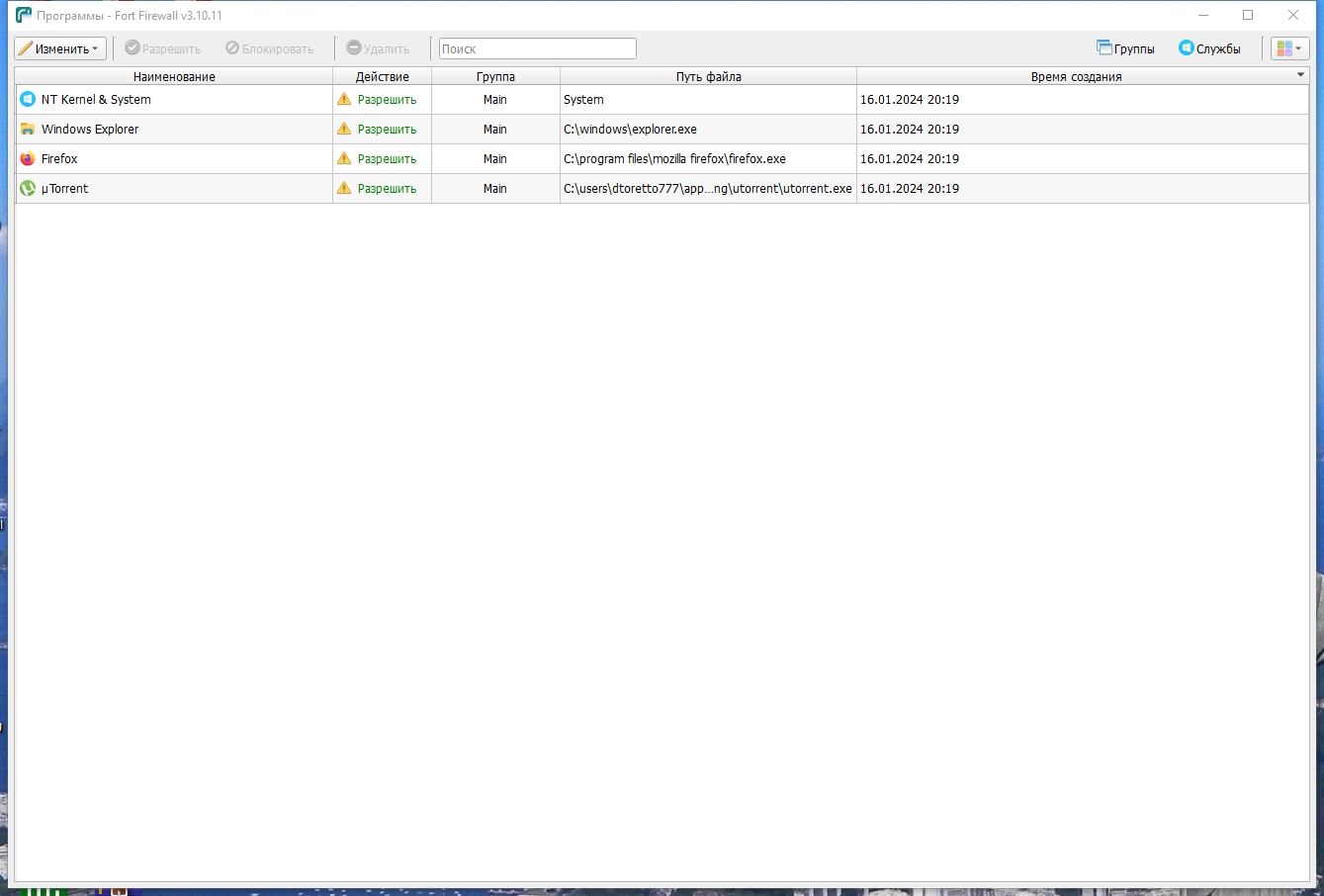Select the "Firefox" program name
Image resolution: width=1324 pixels, height=896 pixels.
pos(59,159)
